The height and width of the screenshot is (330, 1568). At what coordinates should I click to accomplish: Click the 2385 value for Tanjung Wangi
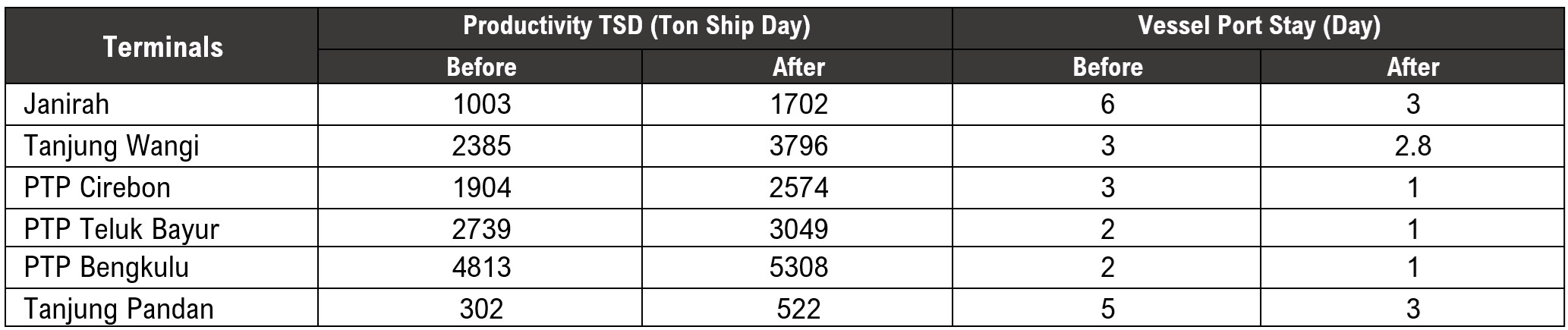(x=481, y=146)
